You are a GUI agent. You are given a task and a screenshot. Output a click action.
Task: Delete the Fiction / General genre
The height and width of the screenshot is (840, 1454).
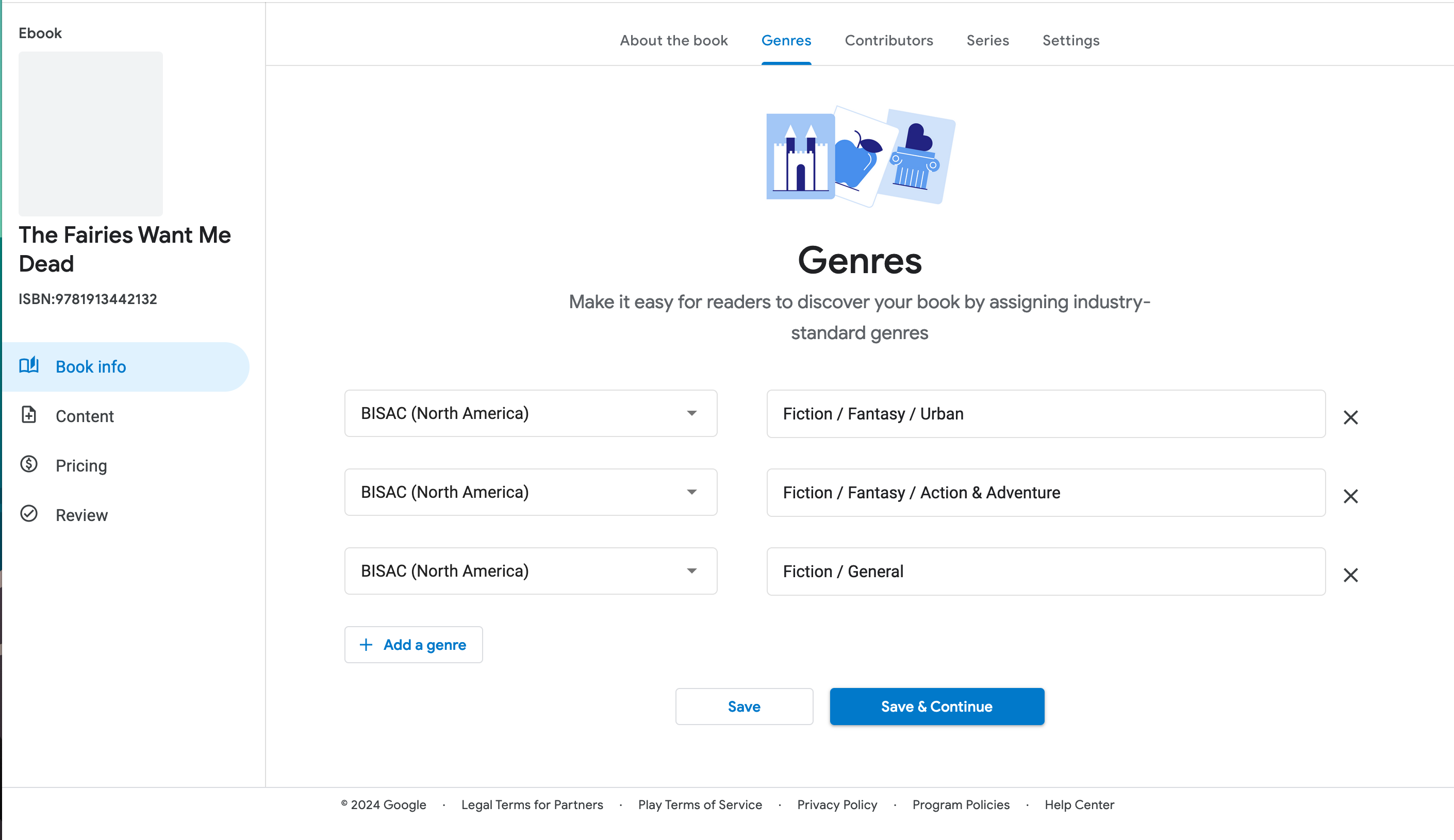(1350, 575)
